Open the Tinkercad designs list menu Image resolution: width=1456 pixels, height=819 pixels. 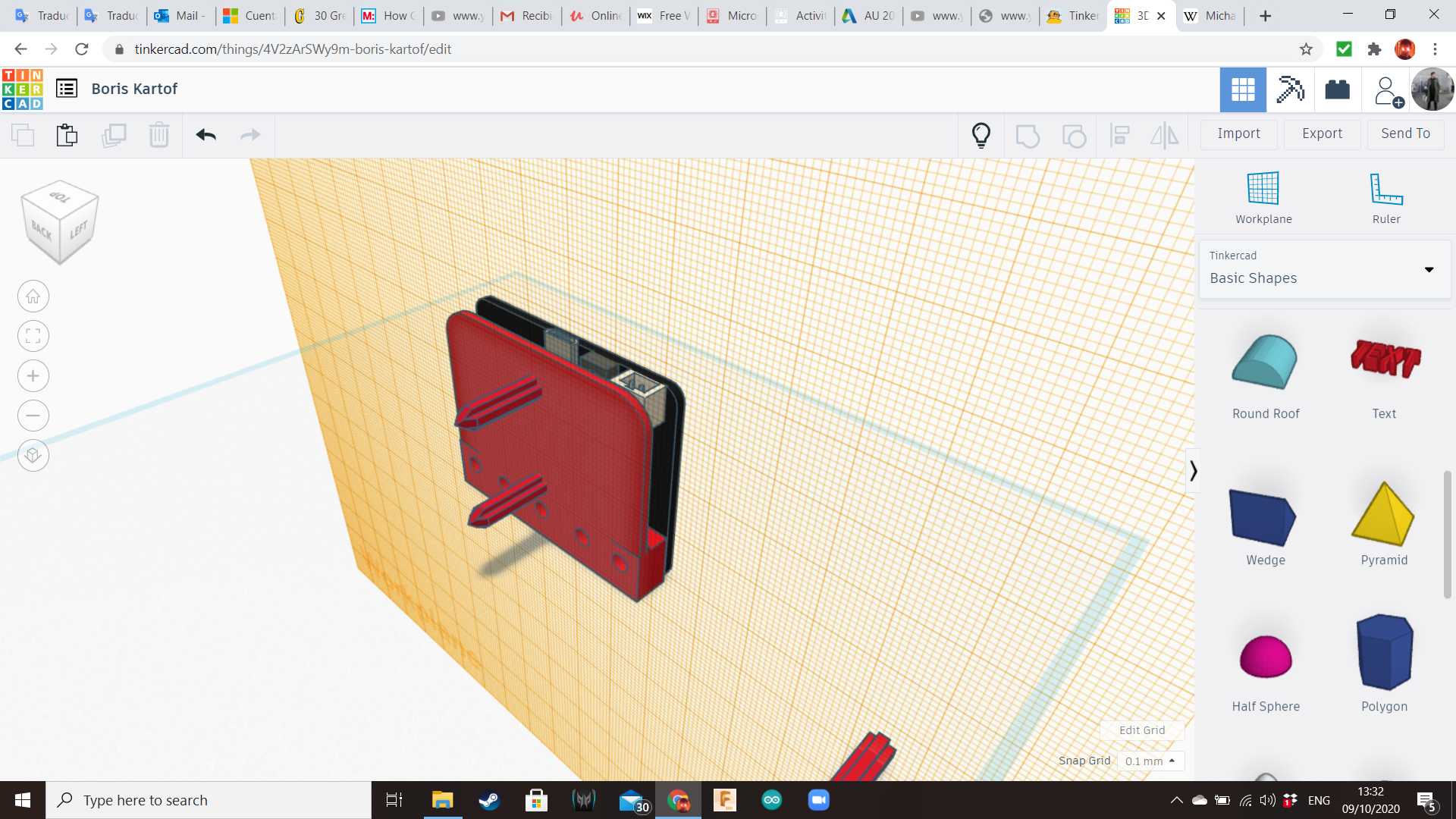tap(67, 88)
